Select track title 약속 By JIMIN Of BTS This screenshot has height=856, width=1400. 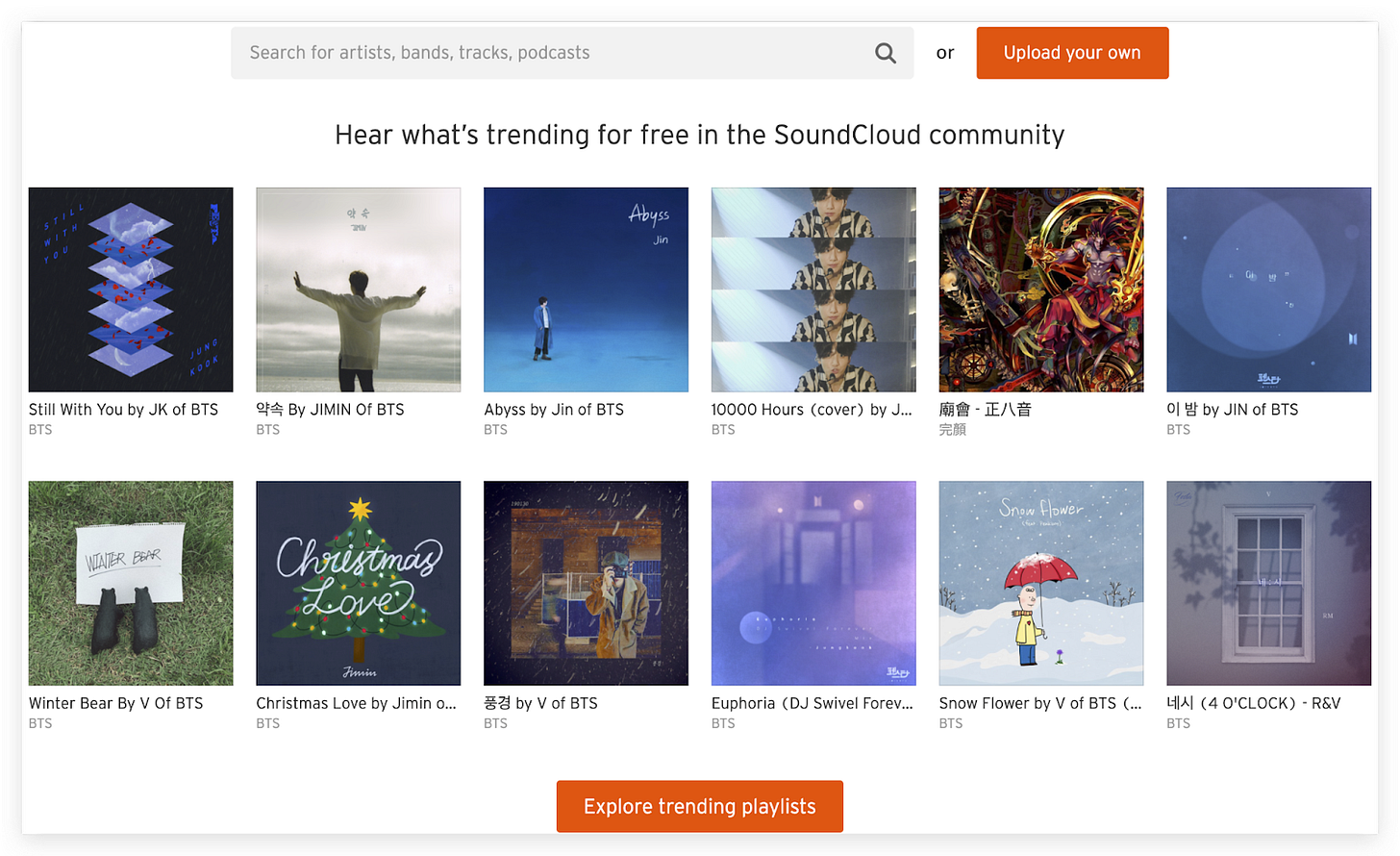point(330,410)
